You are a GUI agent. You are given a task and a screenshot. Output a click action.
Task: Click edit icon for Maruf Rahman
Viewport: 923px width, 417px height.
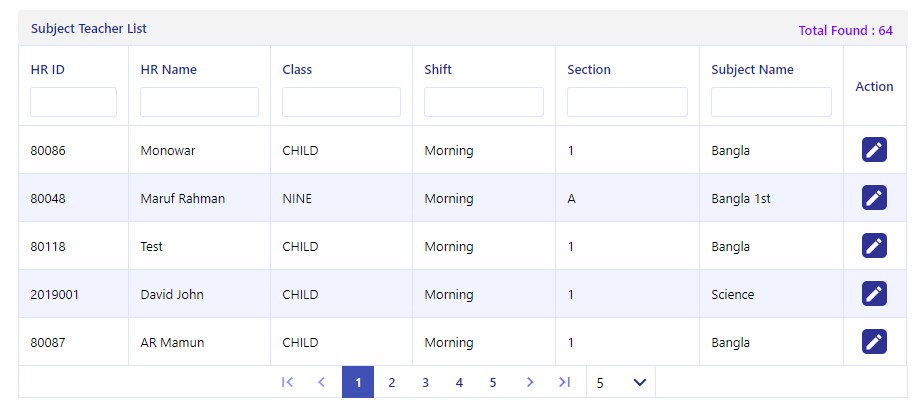pyautogui.click(x=874, y=198)
